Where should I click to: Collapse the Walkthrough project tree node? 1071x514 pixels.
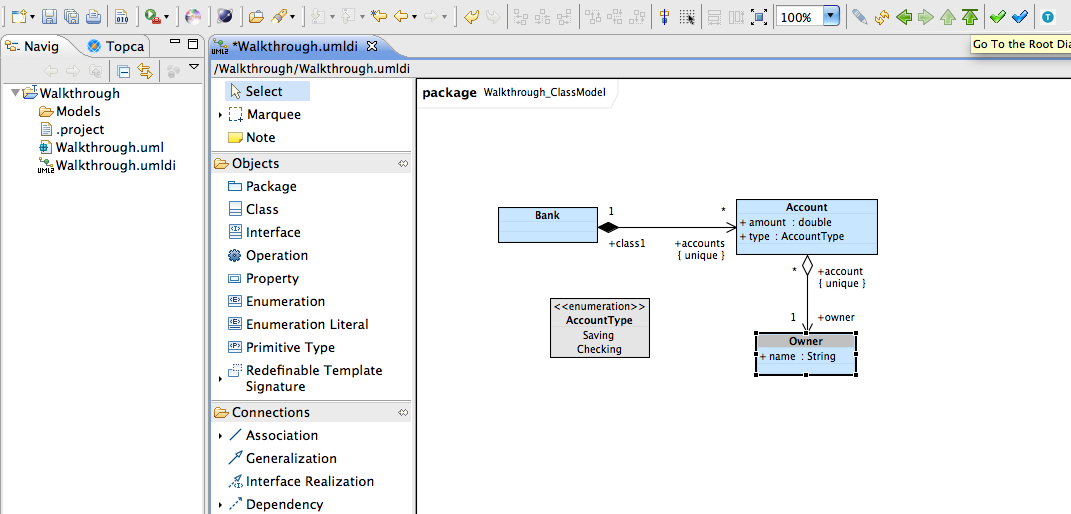click(16, 93)
